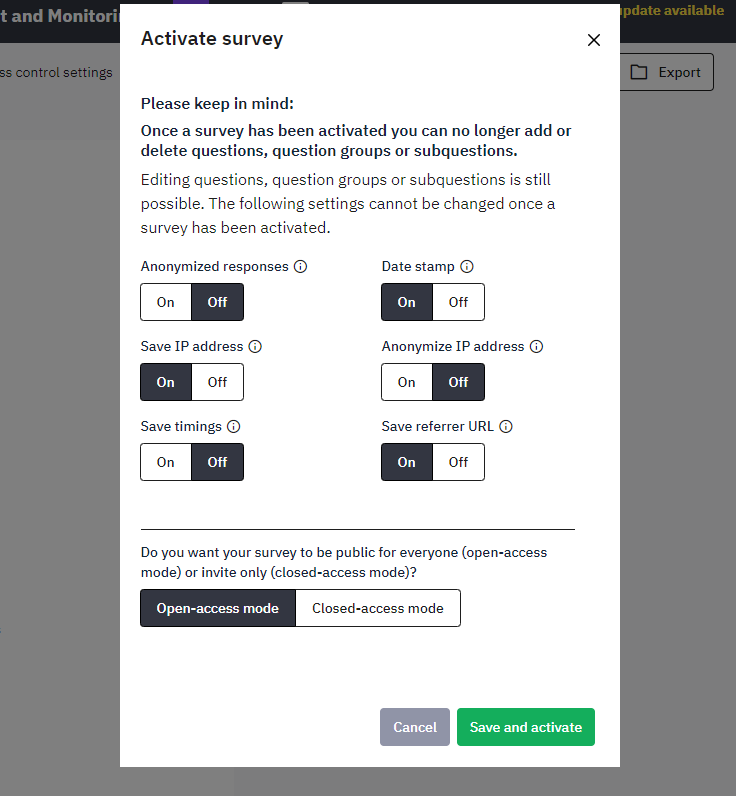
Task: Switch Date stamp to Off
Action: pyautogui.click(x=458, y=302)
